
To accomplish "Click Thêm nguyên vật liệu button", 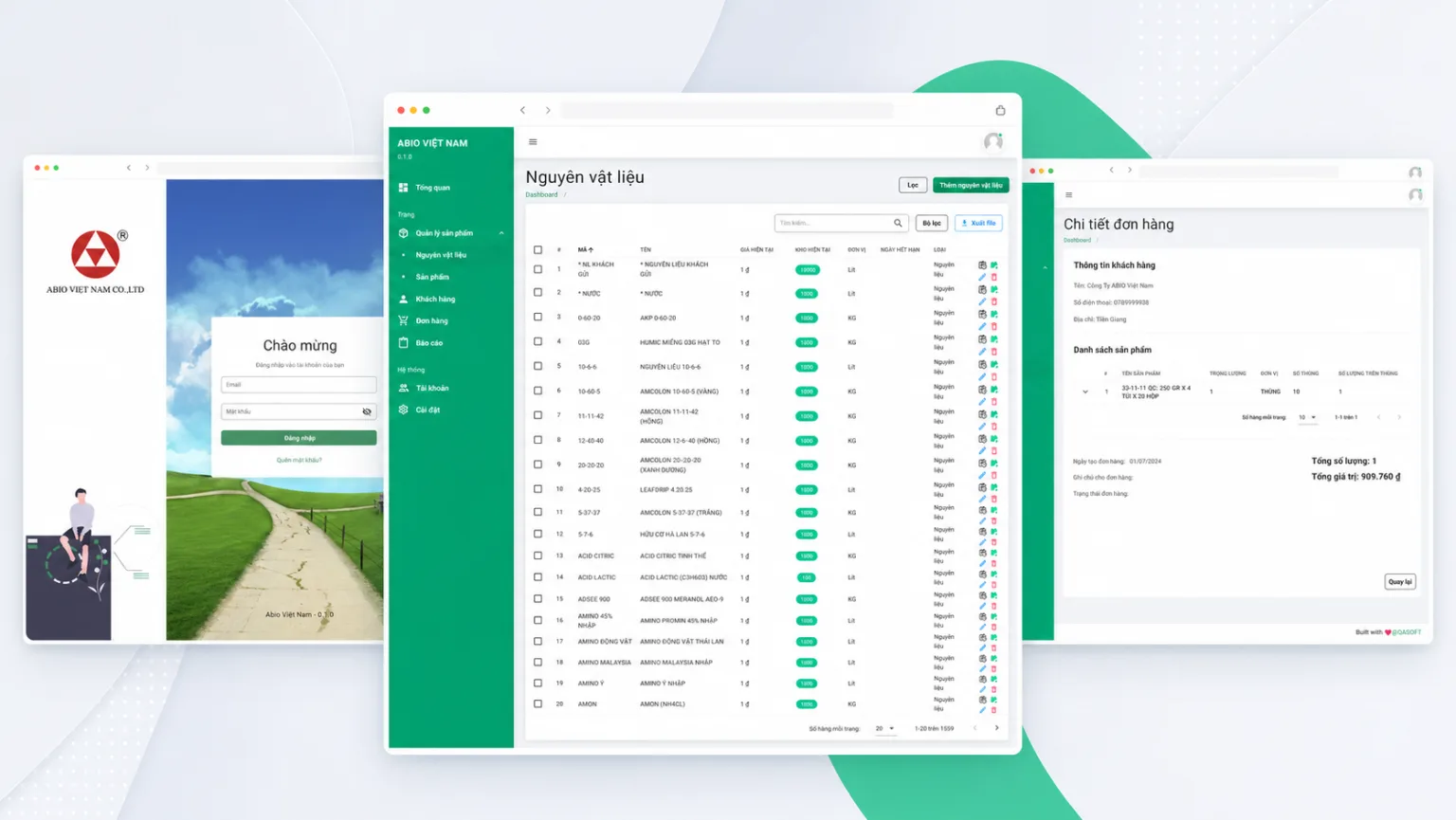I will [x=971, y=185].
